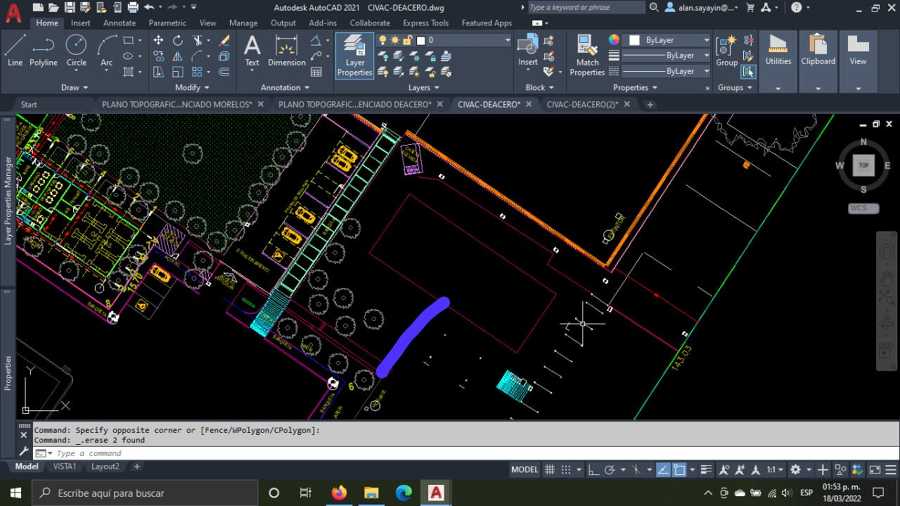Choose the Dimension tool
Screen dimensions: 900x506
[x=286, y=49]
